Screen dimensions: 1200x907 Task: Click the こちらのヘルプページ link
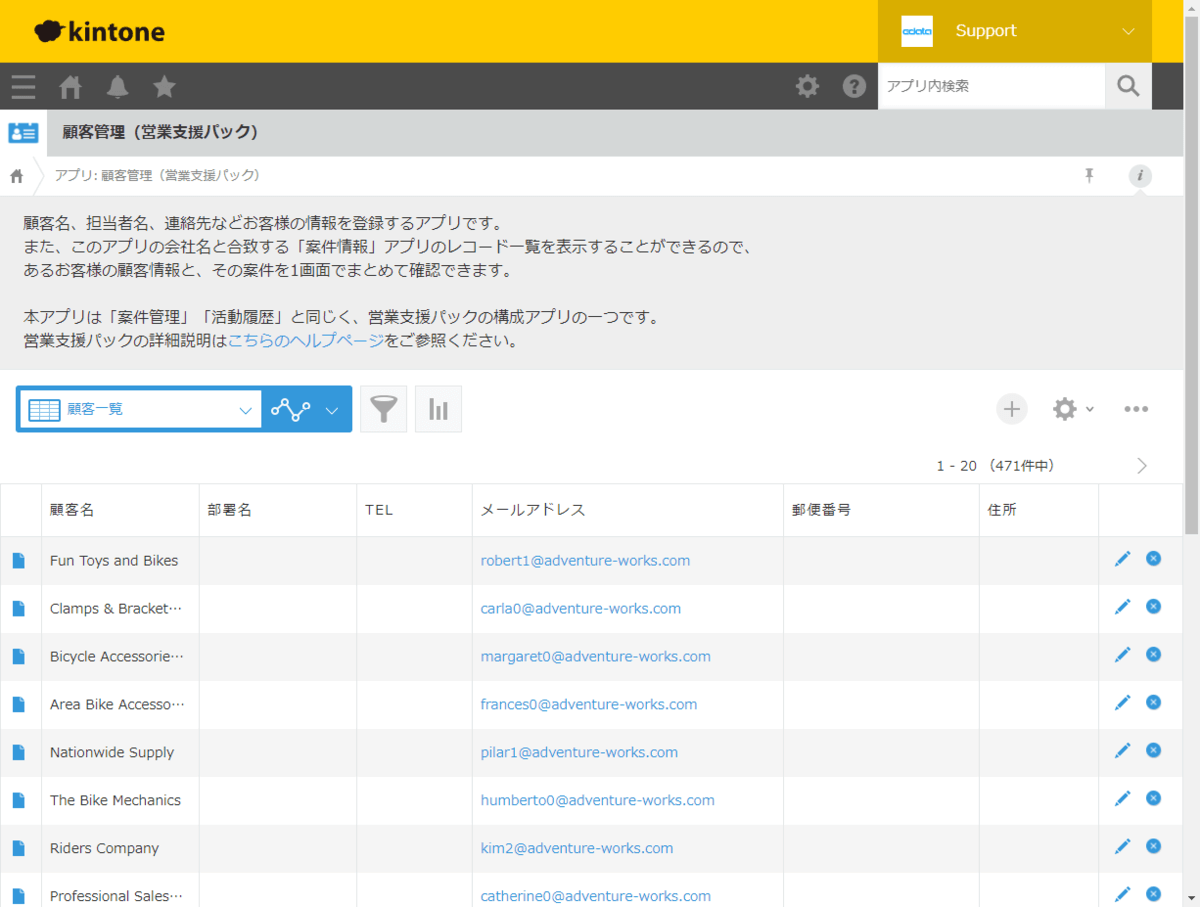point(306,341)
